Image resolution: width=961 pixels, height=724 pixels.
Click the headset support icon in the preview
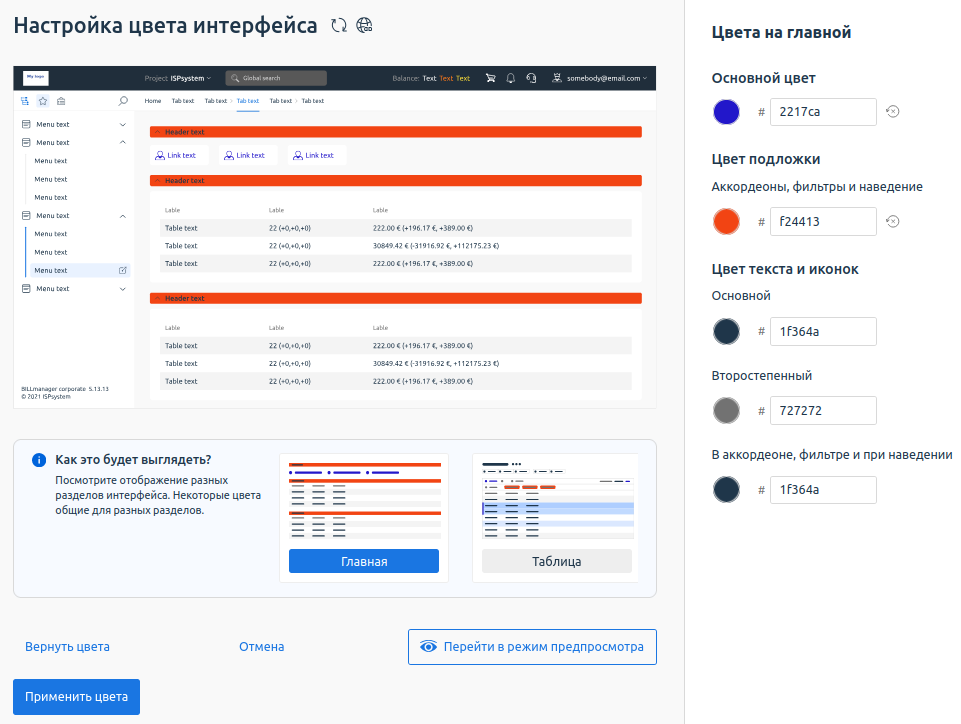tap(531, 78)
